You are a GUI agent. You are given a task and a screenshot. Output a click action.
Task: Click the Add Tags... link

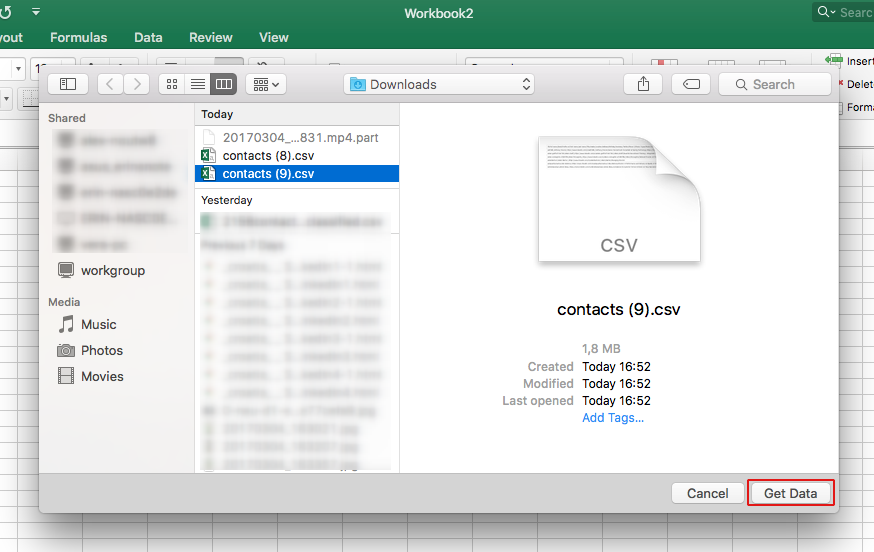tap(613, 418)
